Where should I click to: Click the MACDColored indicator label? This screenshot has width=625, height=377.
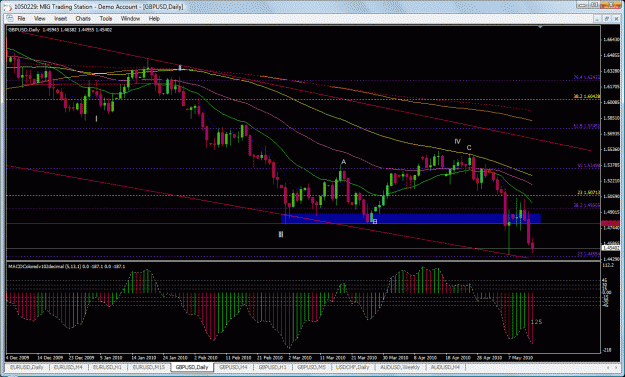67,266
